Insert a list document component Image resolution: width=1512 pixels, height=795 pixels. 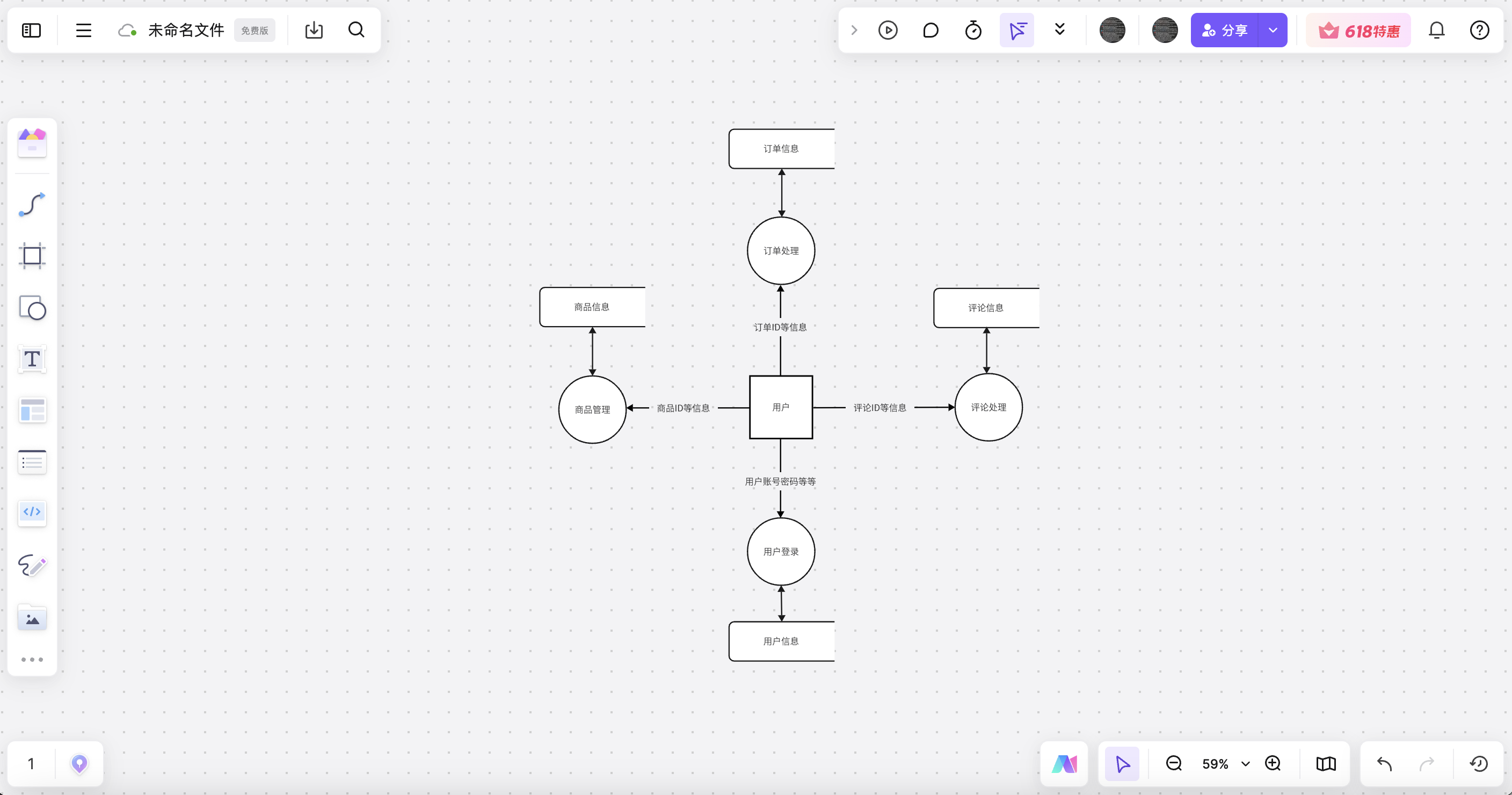click(32, 461)
